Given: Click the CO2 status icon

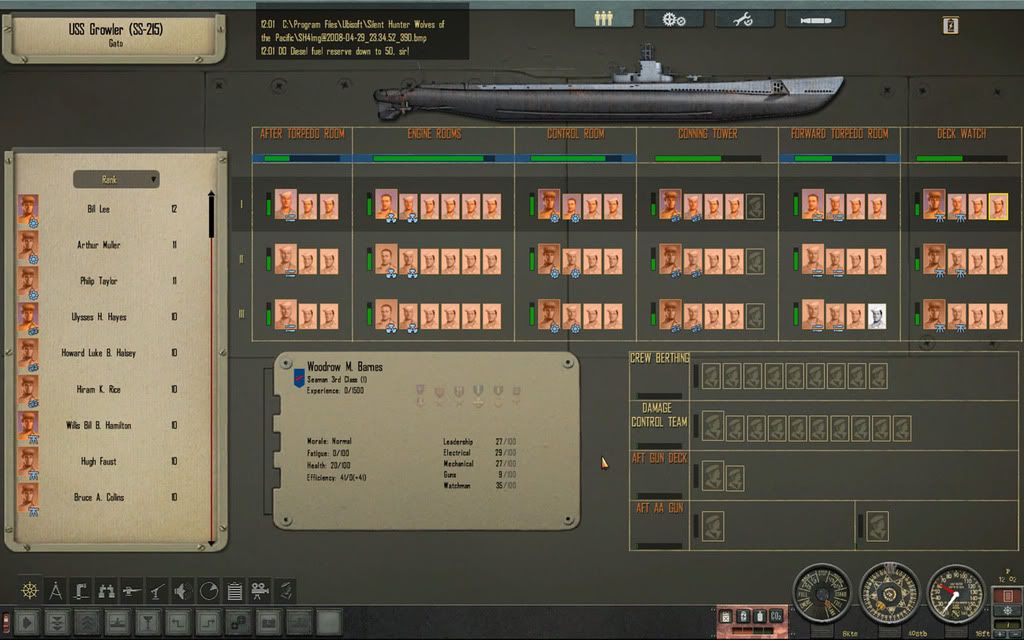Looking at the screenshot, I should 776,616.
